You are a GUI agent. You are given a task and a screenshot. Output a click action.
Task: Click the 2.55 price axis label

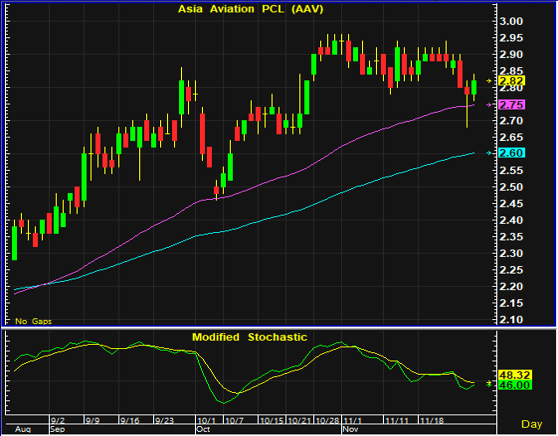511,170
